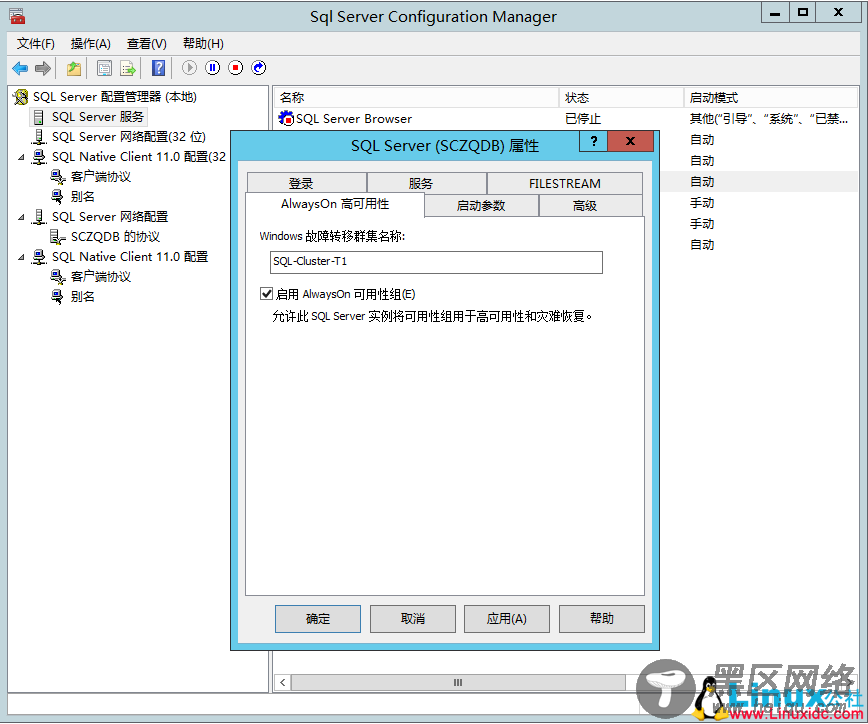The height and width of the screenshot is (724, 868).
Task: Open Help via blue question-mark toolbar icon
Action: tap(158, 68)
